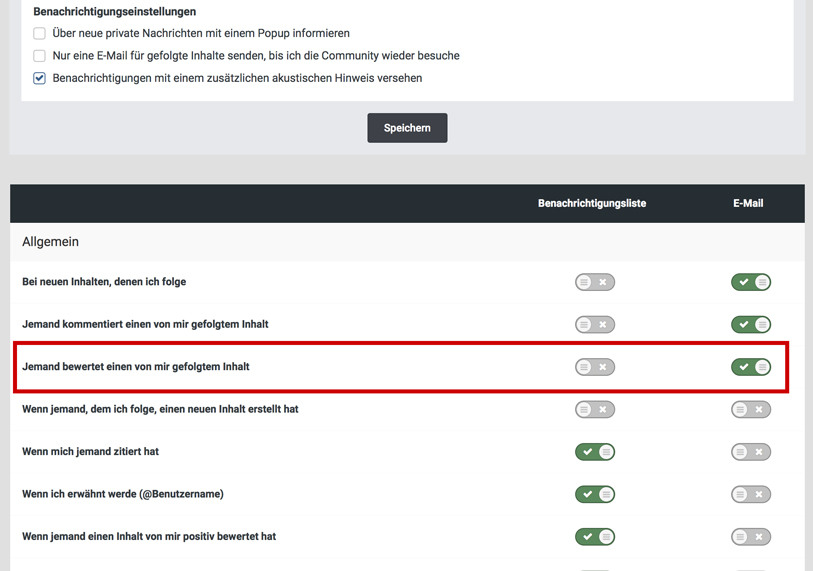Turn on e-mail for 'positiv bewertet hat' row
Viewport: 813px width, 571px height.
pyautogui.click(x=750, y=537)
